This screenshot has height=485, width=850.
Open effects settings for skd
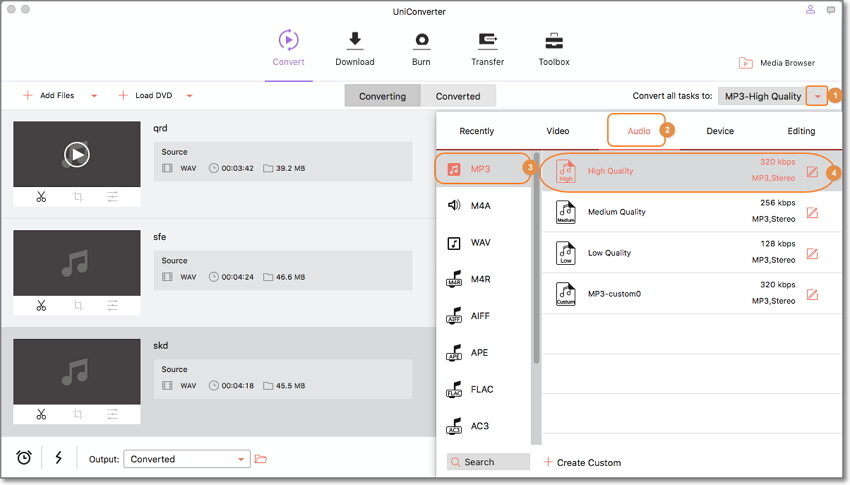112,415
